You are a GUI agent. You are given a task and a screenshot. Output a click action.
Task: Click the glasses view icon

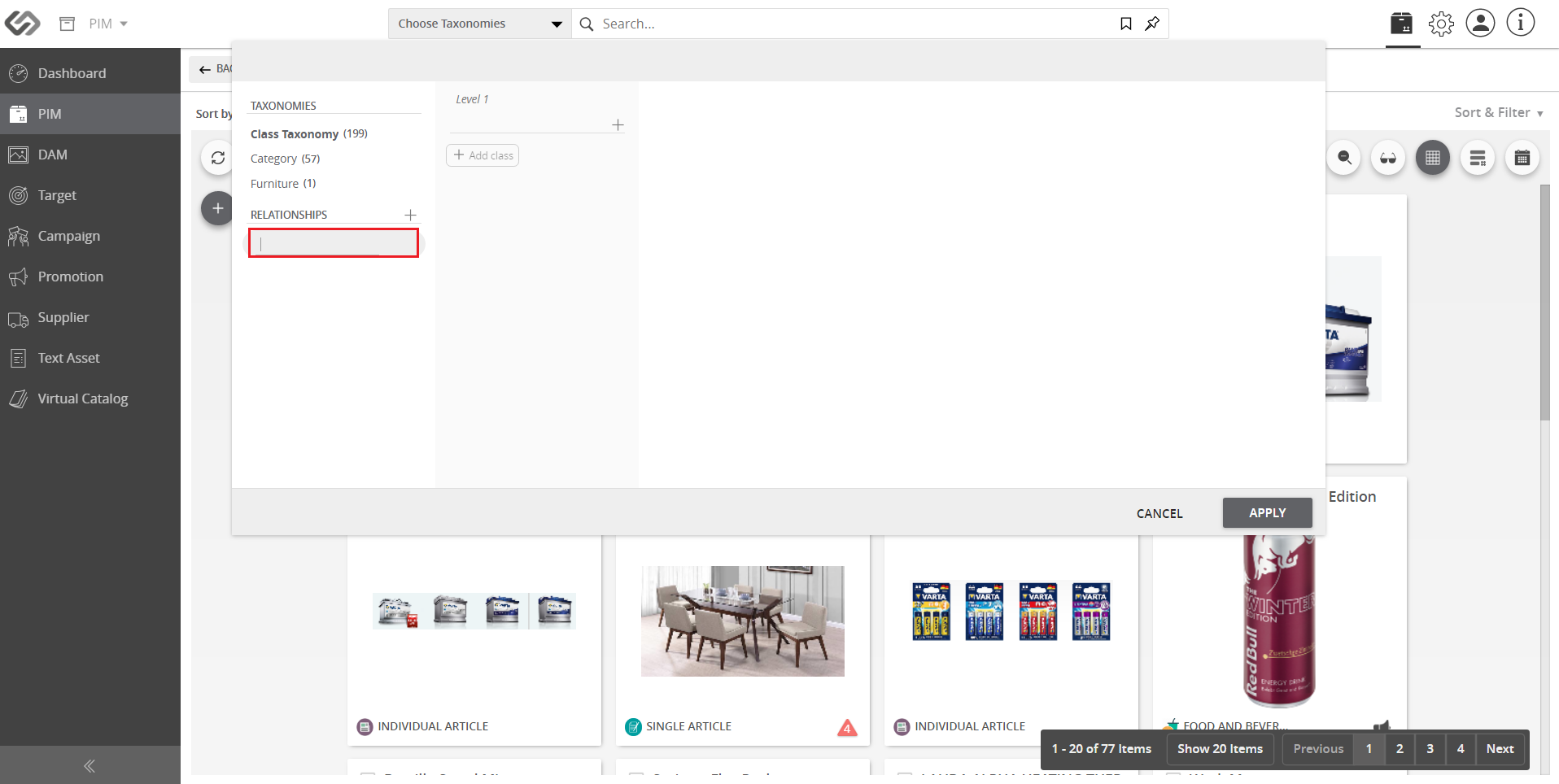click(1388, 158)
